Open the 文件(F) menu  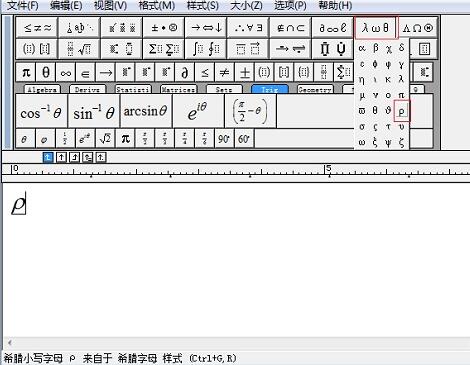(x=23, y=5)
